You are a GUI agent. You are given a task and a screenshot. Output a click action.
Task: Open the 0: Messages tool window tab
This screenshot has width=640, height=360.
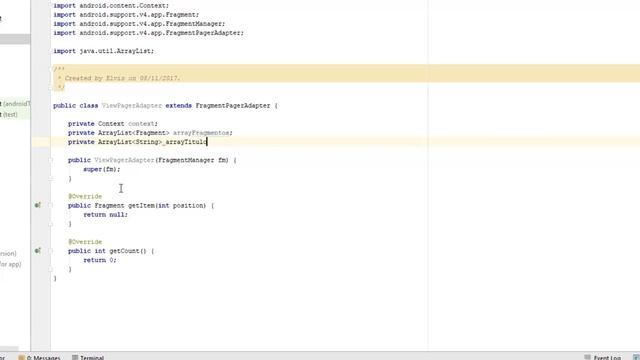tap(40, 358)
